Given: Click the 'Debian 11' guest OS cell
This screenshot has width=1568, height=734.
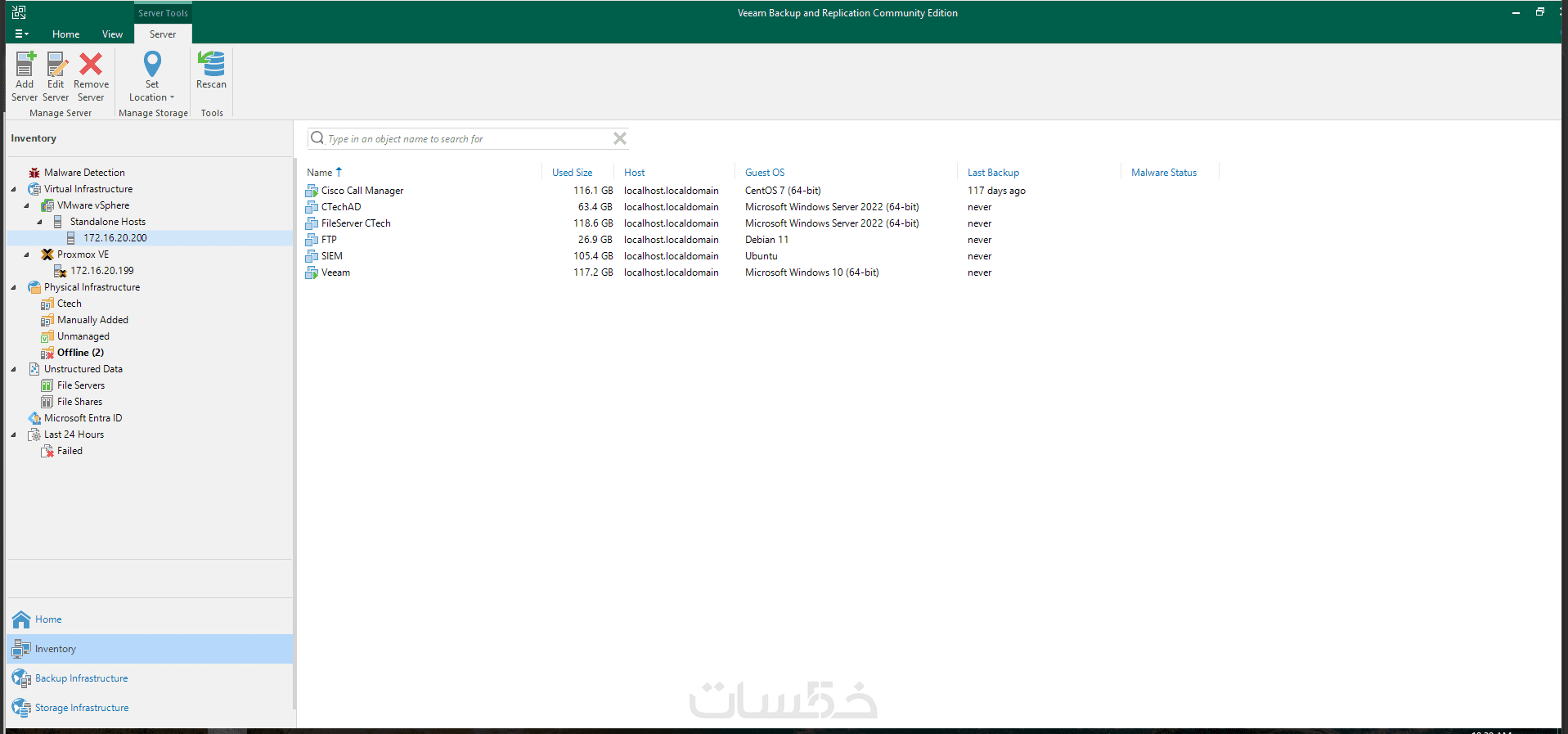Looking at the screenshot, I should pos(767,240).
